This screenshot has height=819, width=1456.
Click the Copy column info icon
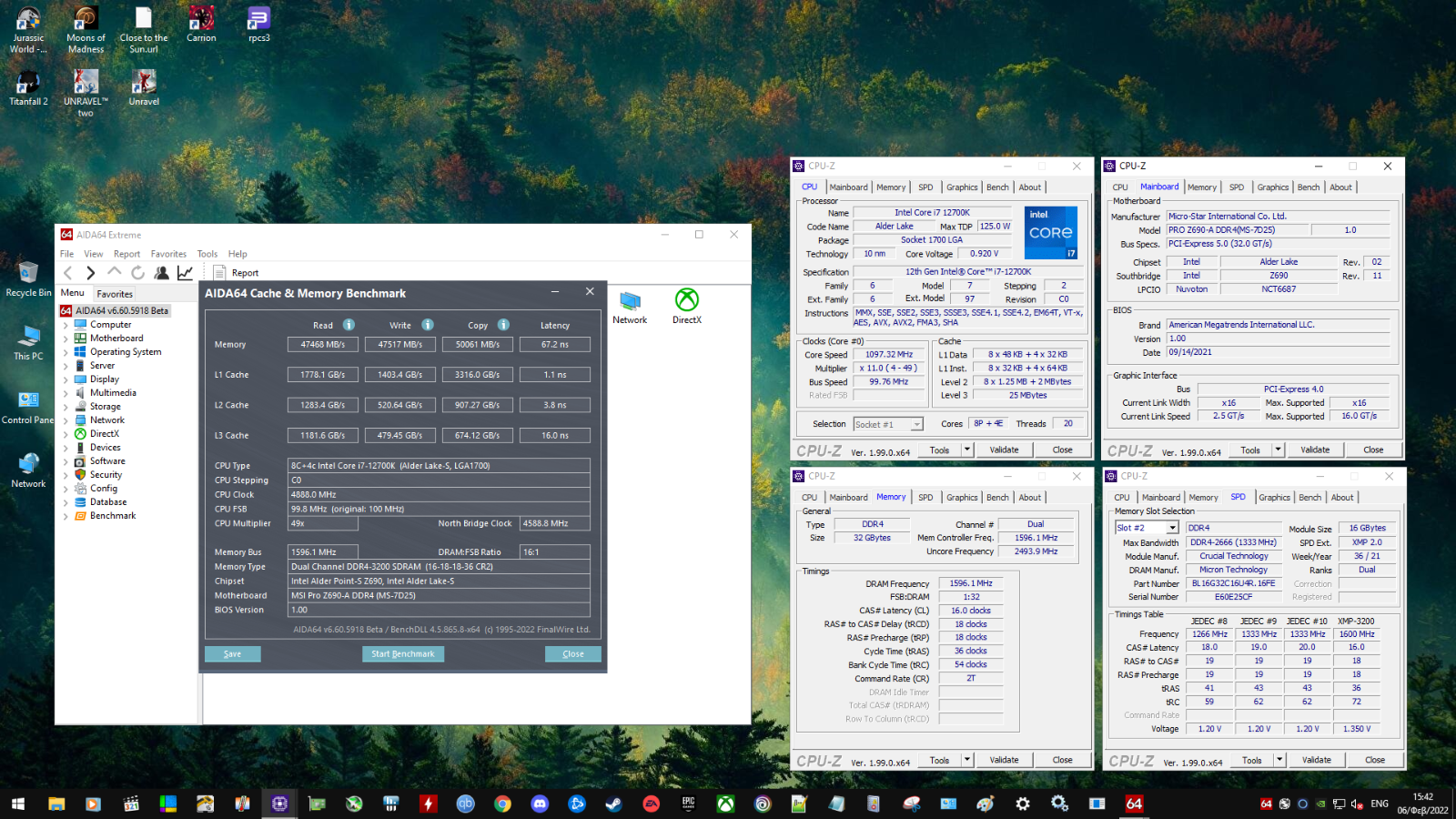[x=503, y=325]
